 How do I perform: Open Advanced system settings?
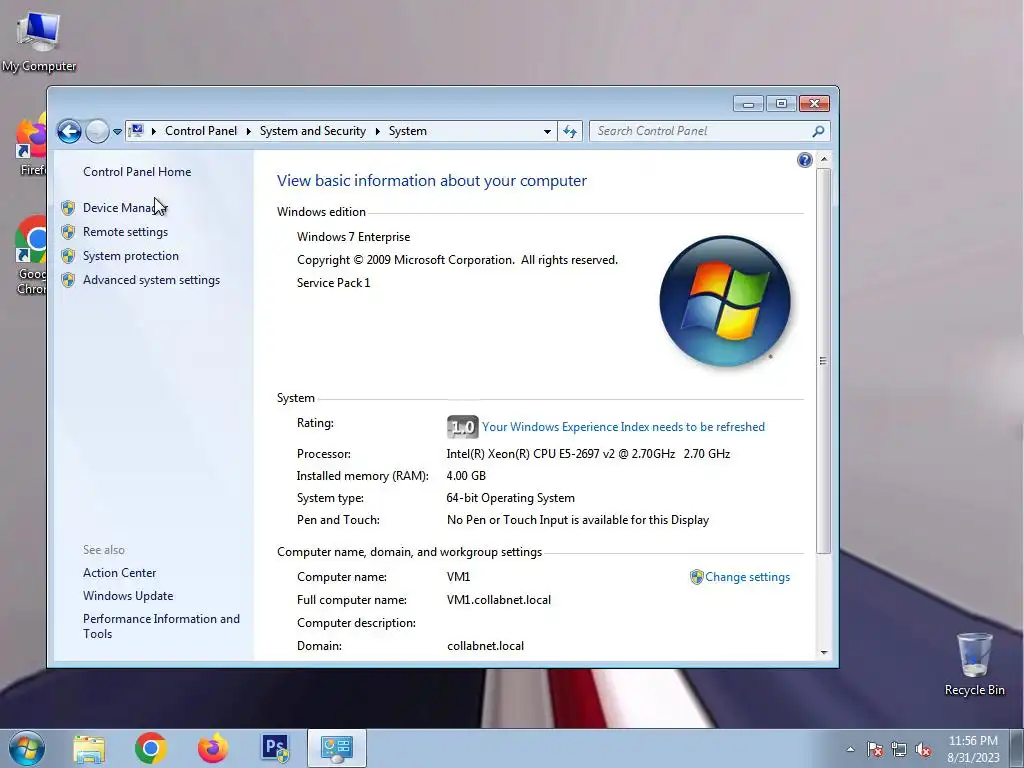(x=152, y=280)
